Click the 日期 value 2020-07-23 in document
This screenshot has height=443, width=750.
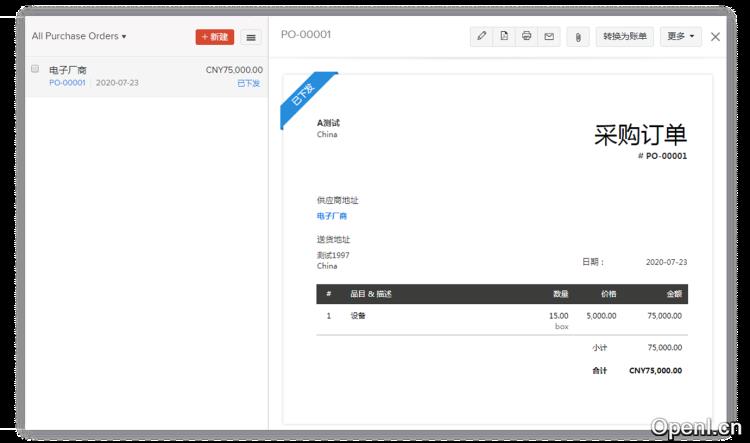666,262
